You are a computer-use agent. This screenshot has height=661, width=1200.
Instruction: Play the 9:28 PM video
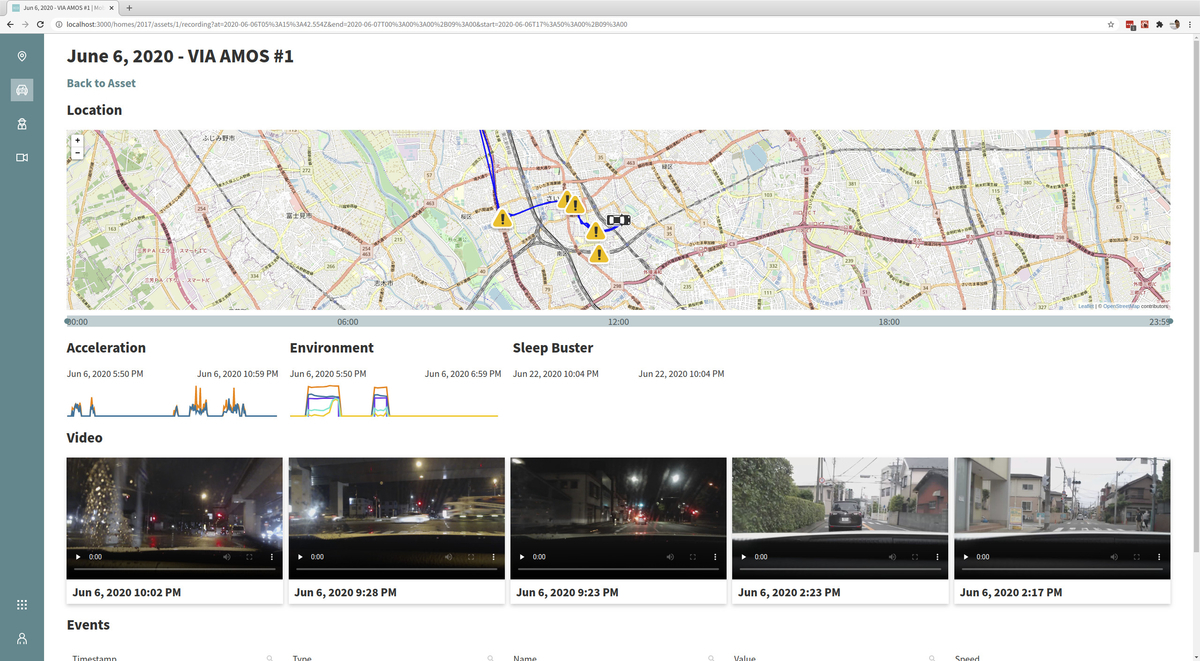[x=301, y=556]
